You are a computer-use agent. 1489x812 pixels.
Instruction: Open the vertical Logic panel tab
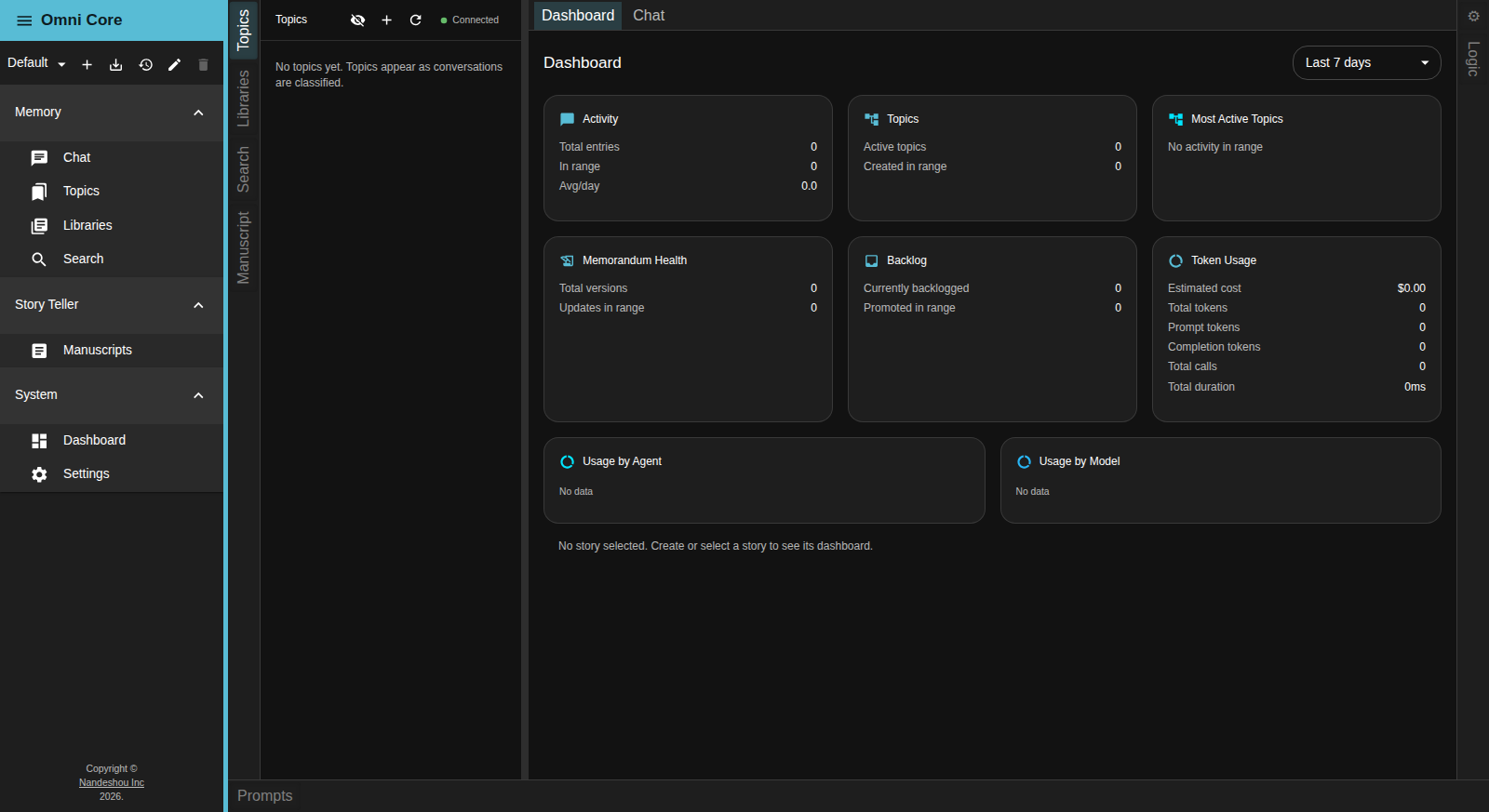click(x=1473, y=59)
